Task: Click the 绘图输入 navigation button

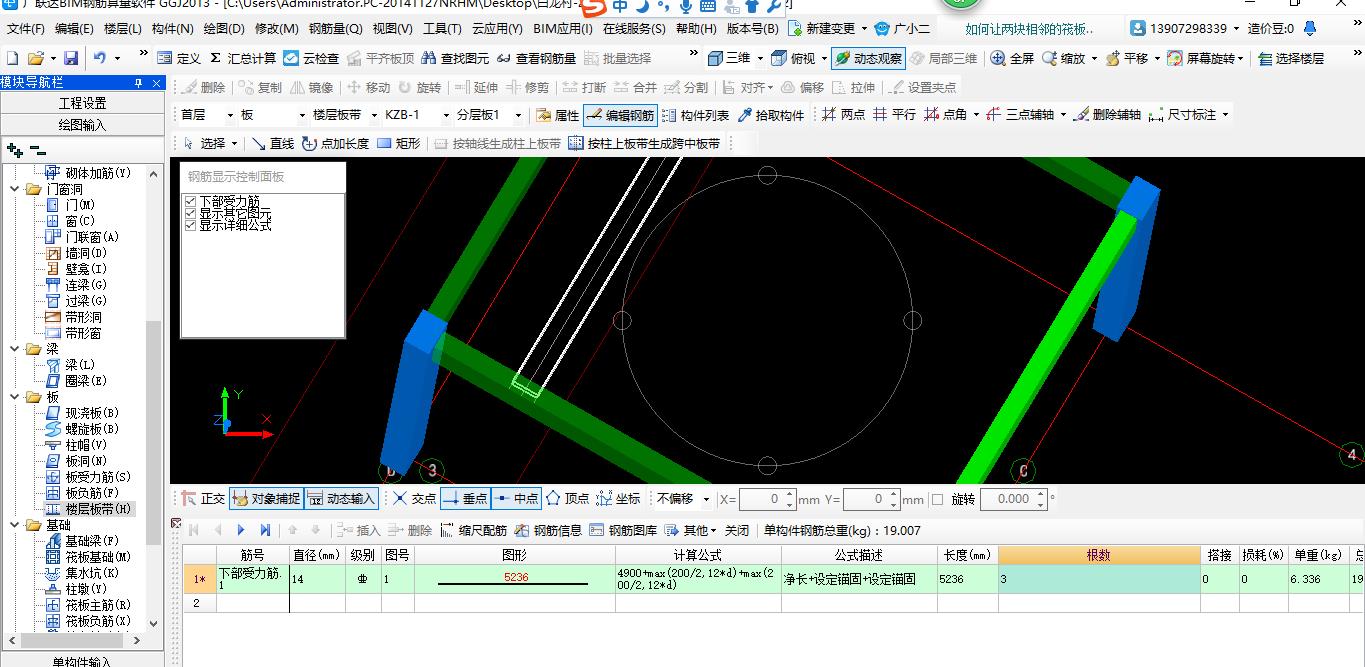Action: pos(82,125)
